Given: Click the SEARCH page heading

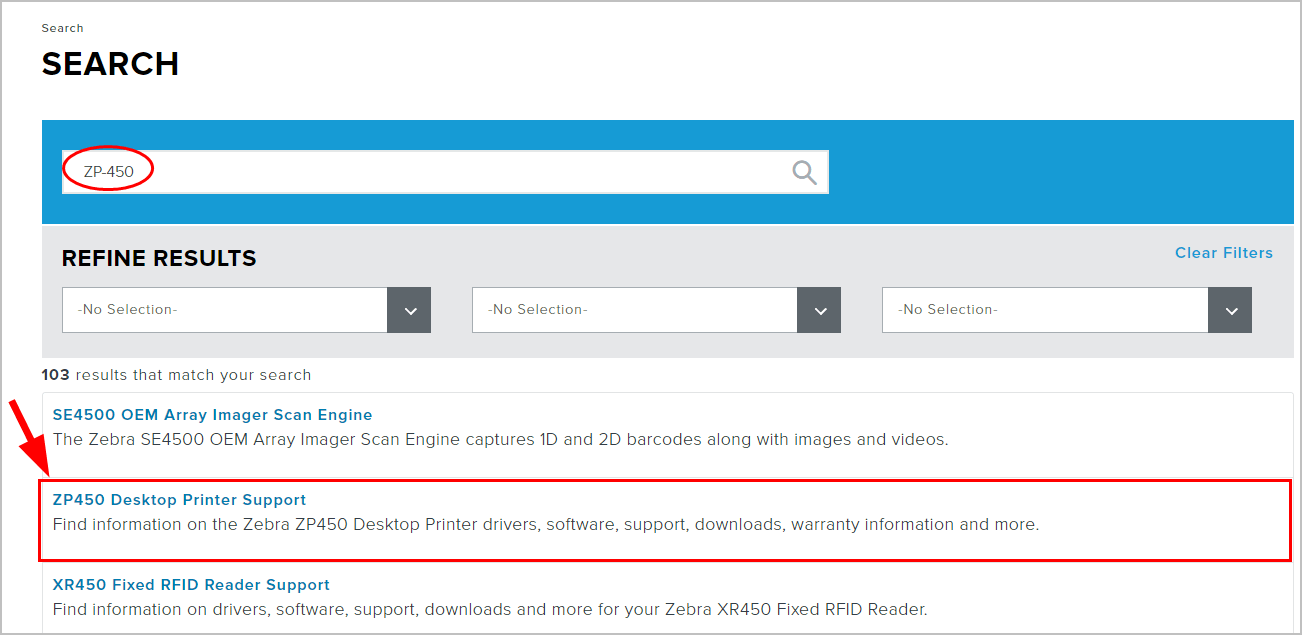Looking at the screenshot, I should (110, 64).
